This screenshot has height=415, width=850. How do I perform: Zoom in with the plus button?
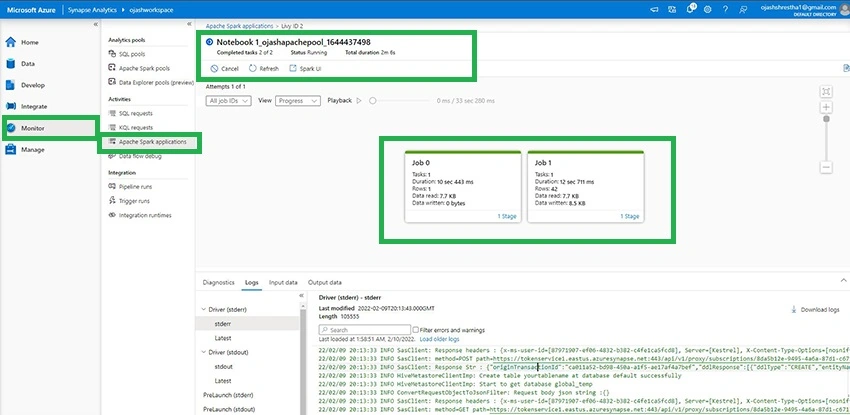click(x=826, y=107)
